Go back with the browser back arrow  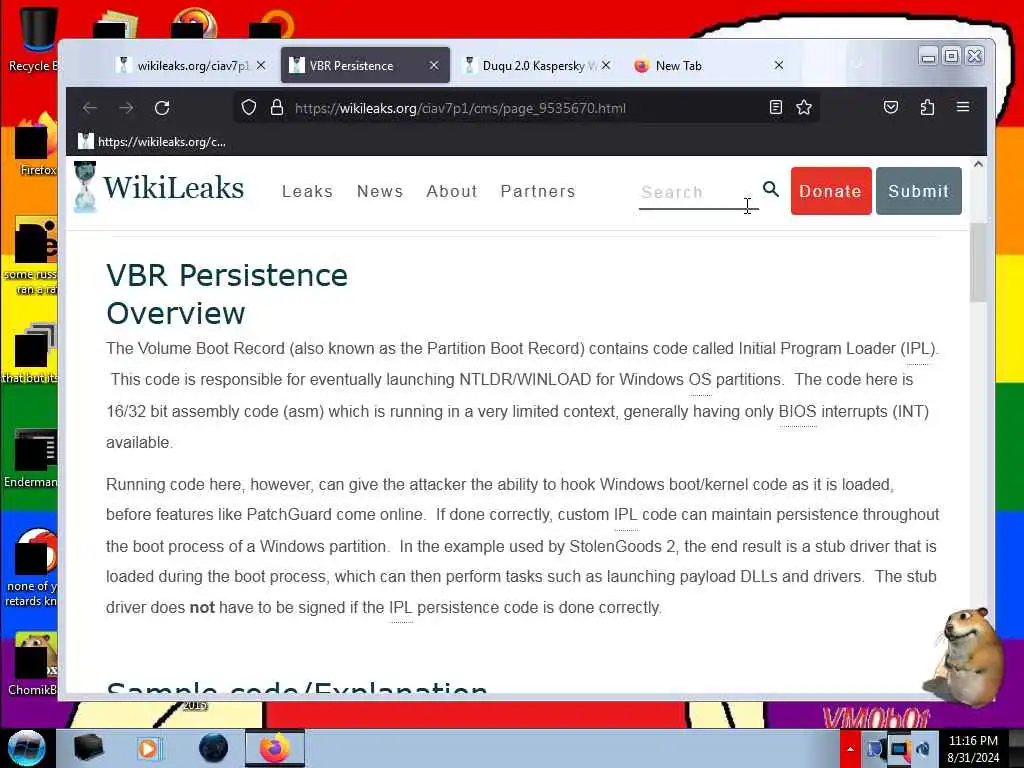click(x=90, y=108)
